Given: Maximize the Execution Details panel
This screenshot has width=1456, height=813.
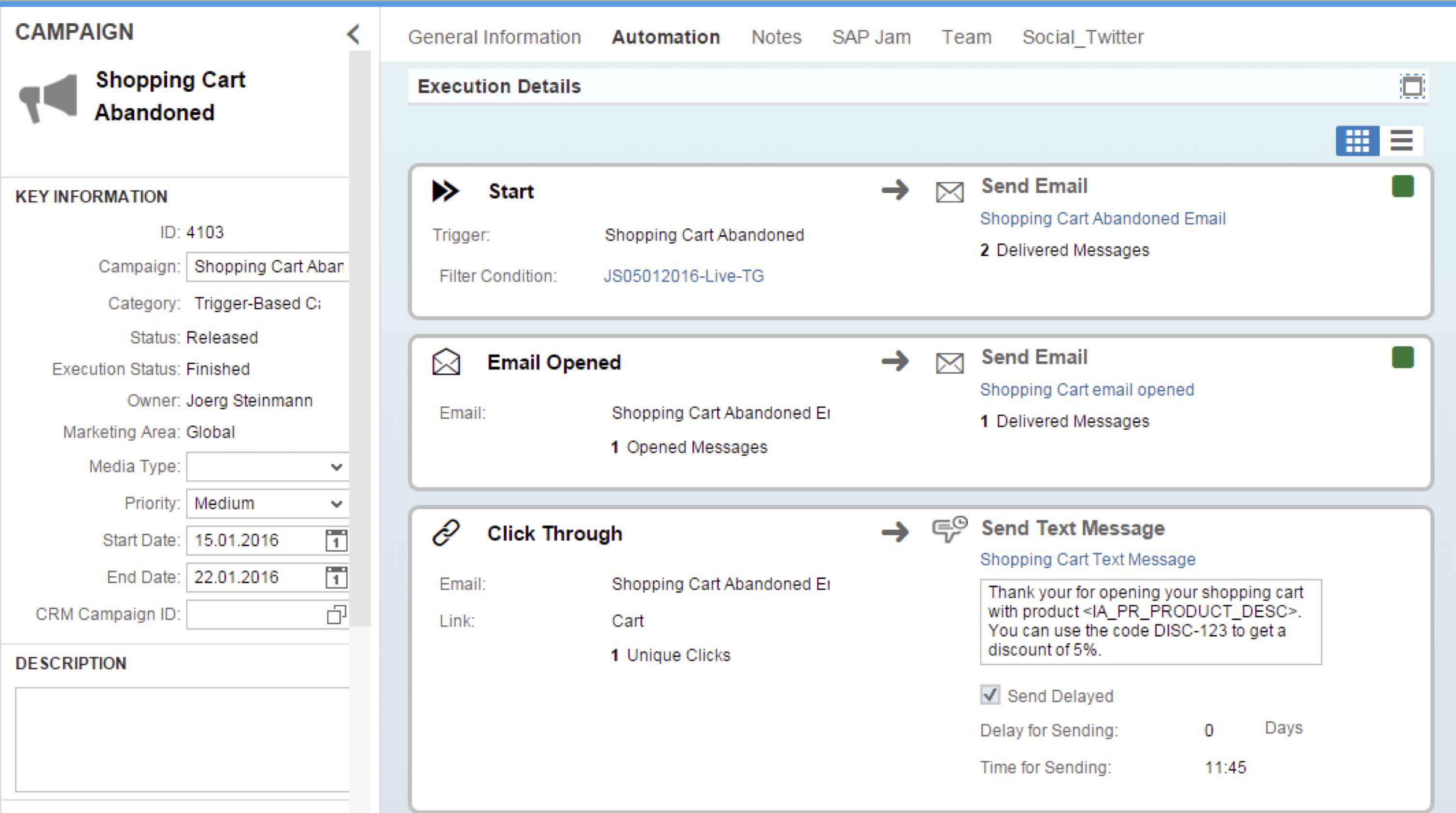Looking at the screenshot, I should click(x=1412, y=86).
